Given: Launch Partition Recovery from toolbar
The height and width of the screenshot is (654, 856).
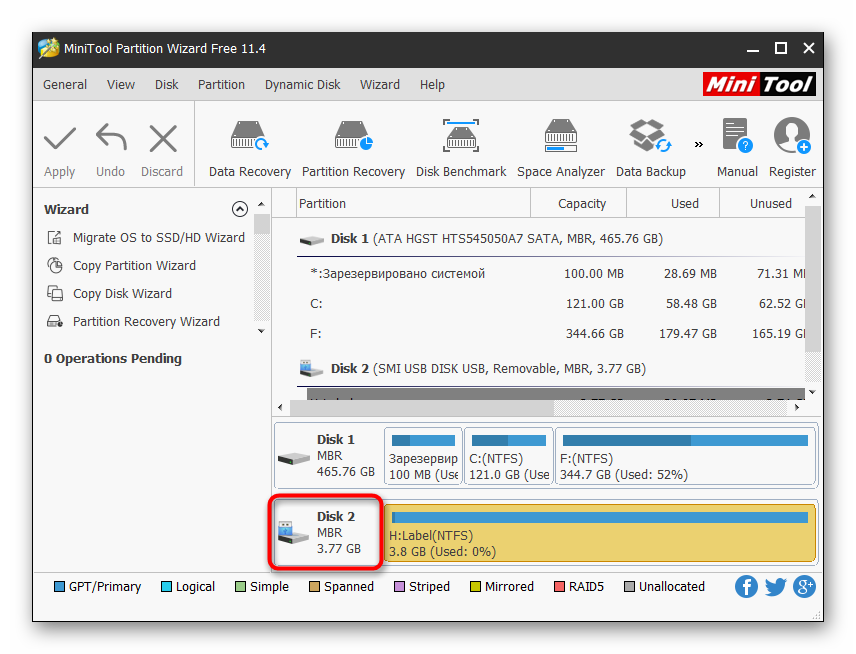Looking at the screenshot, I should (x=353, y=148).
